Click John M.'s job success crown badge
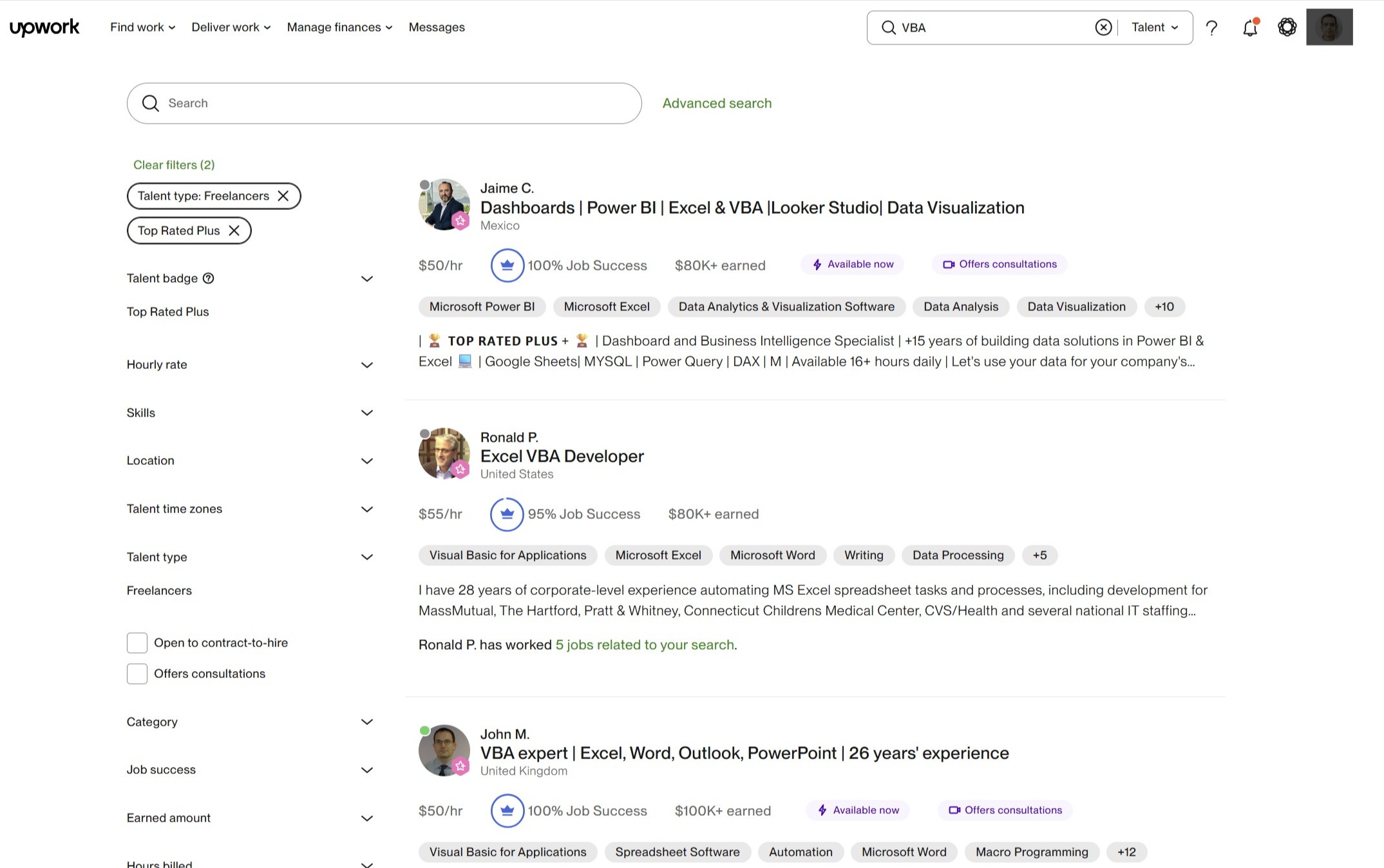Image resolution: width=1384 pixels, height=868 pixels. point(507,811)
